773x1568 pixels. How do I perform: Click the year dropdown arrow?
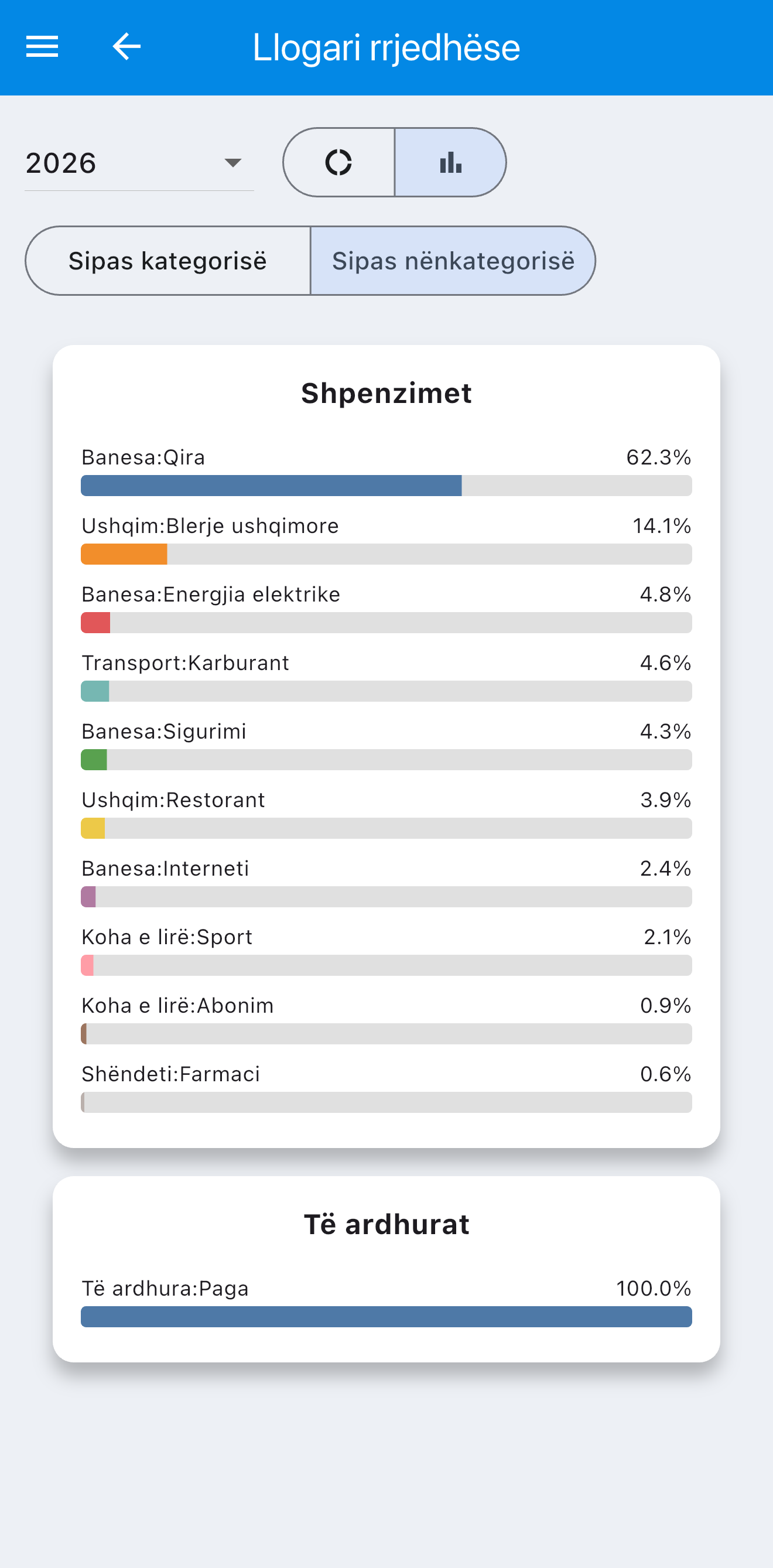[232, 163]
